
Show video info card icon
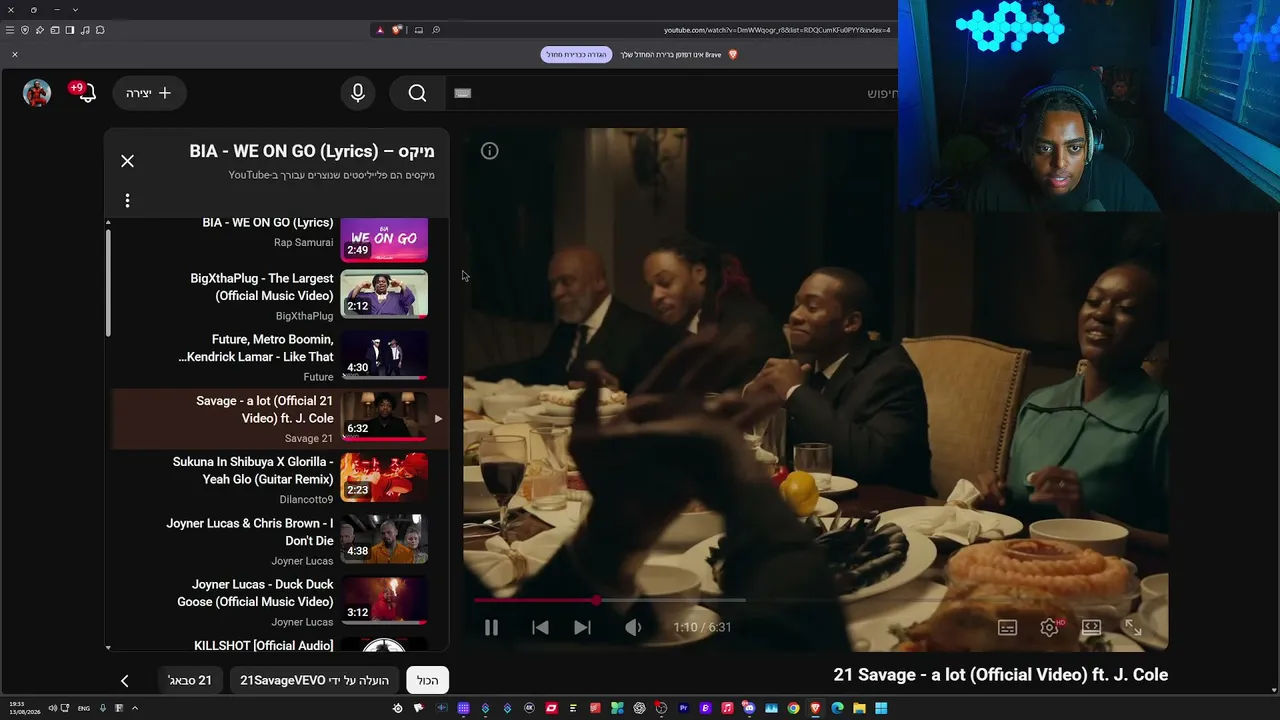pos(489,151)
